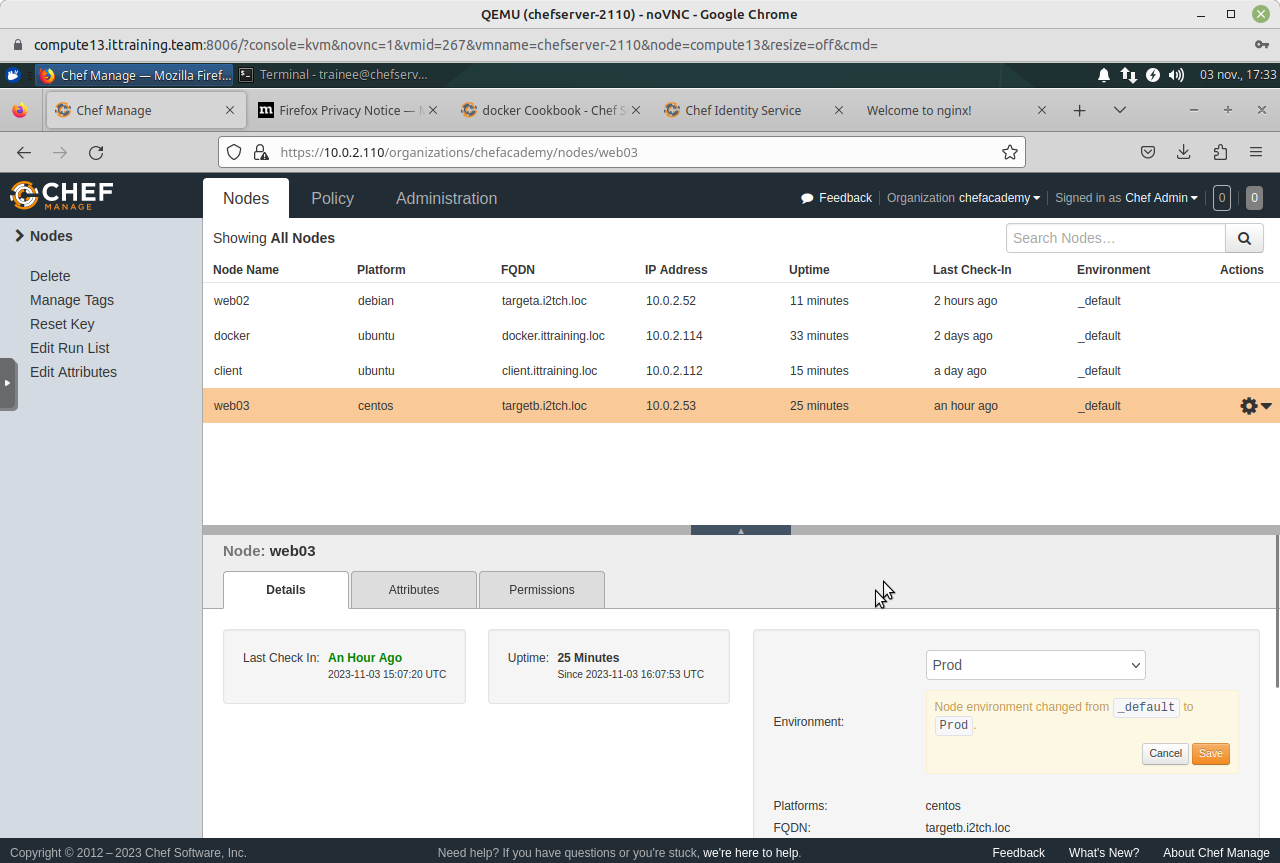Screen dimensions: 1280x863
Task: Click the Firefox View icon
Action: 19,110
